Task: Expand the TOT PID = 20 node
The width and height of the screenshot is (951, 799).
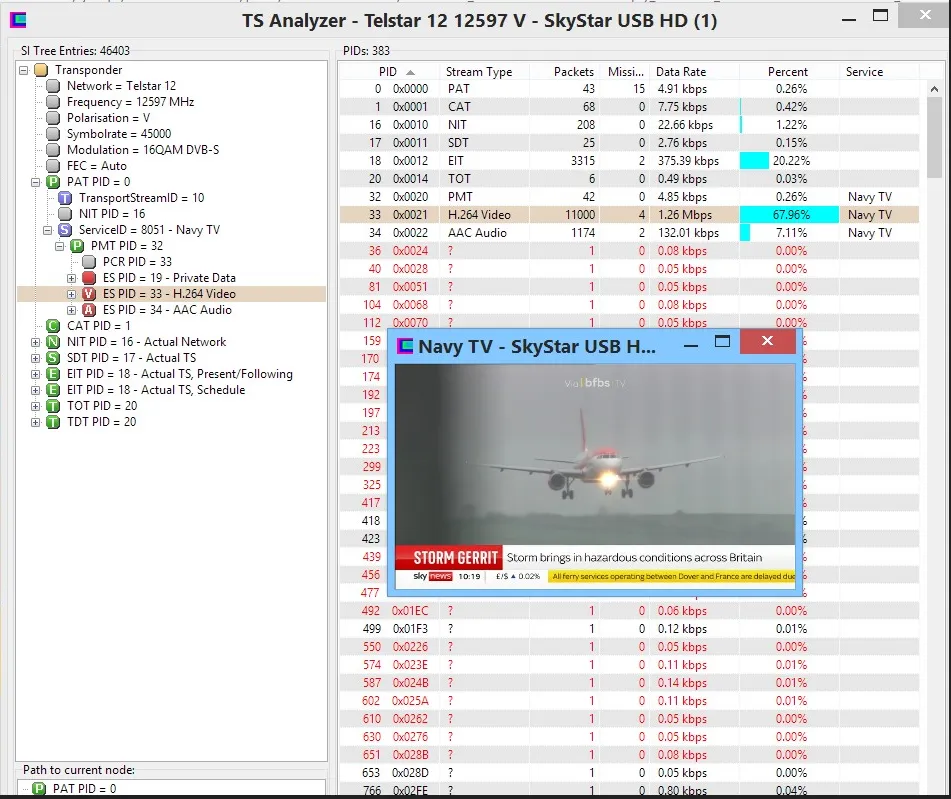Action: 36,406
